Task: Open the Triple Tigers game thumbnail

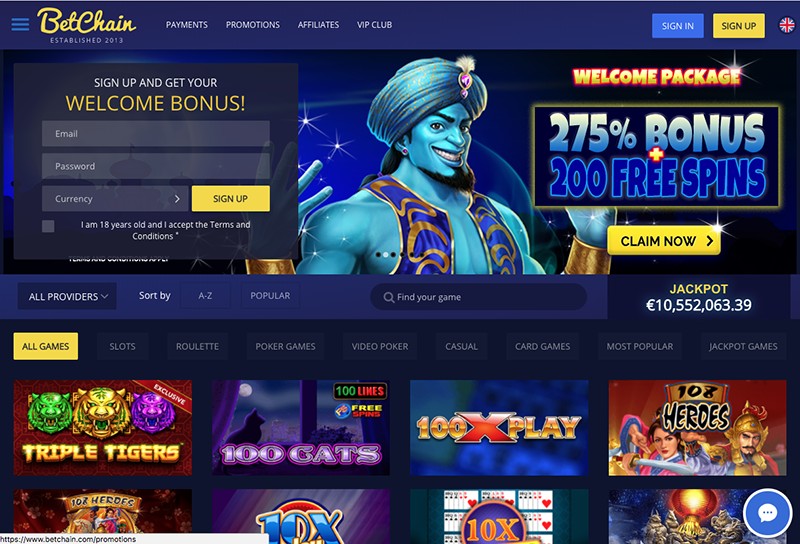Action: [x=103, y=428]
